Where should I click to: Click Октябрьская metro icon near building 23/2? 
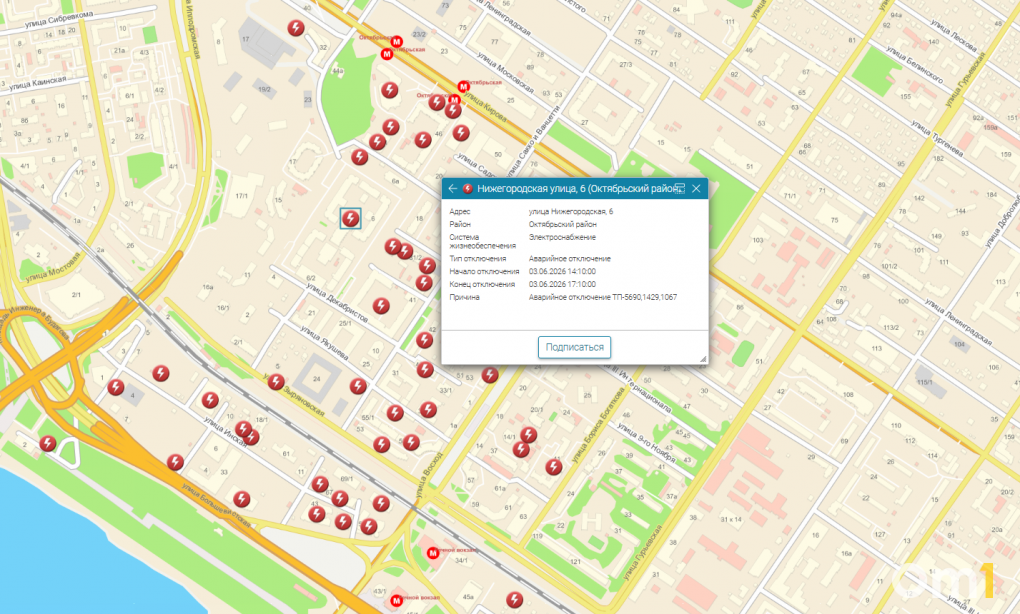396,41
